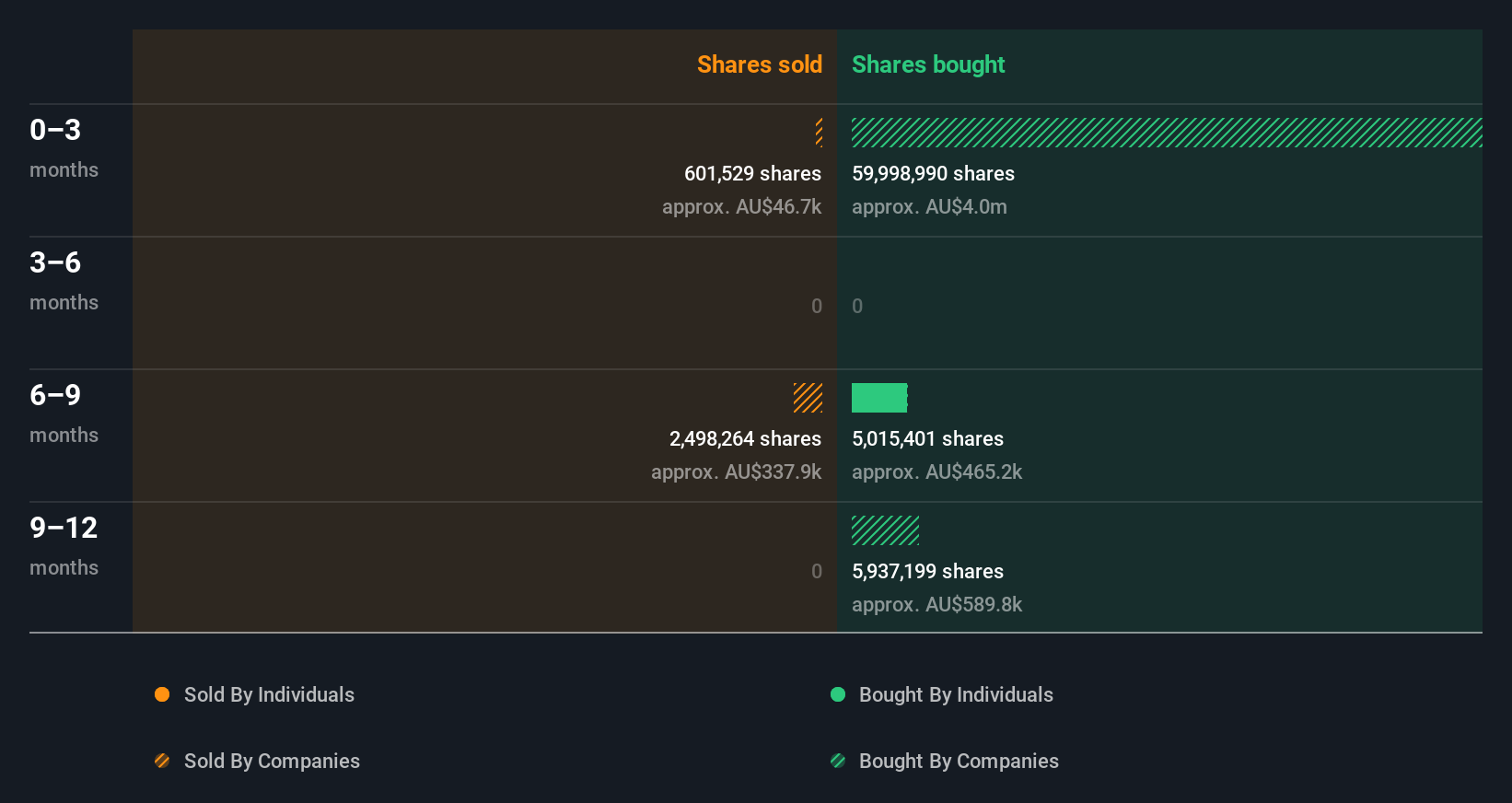Select the approx. AU$337.9k text
This screenshot has height=803, width=1512.
click(x=736, y=472)
